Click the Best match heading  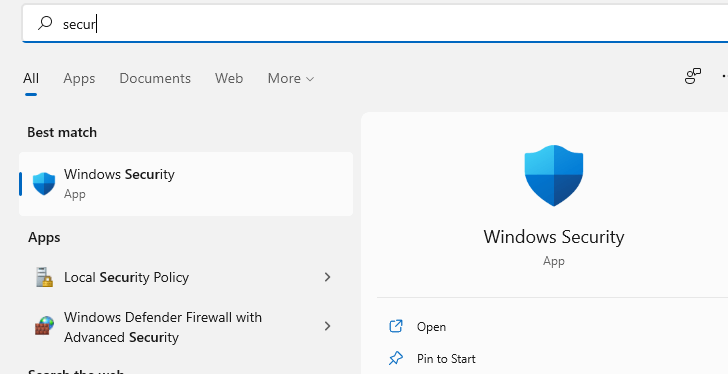click(62, 132)
